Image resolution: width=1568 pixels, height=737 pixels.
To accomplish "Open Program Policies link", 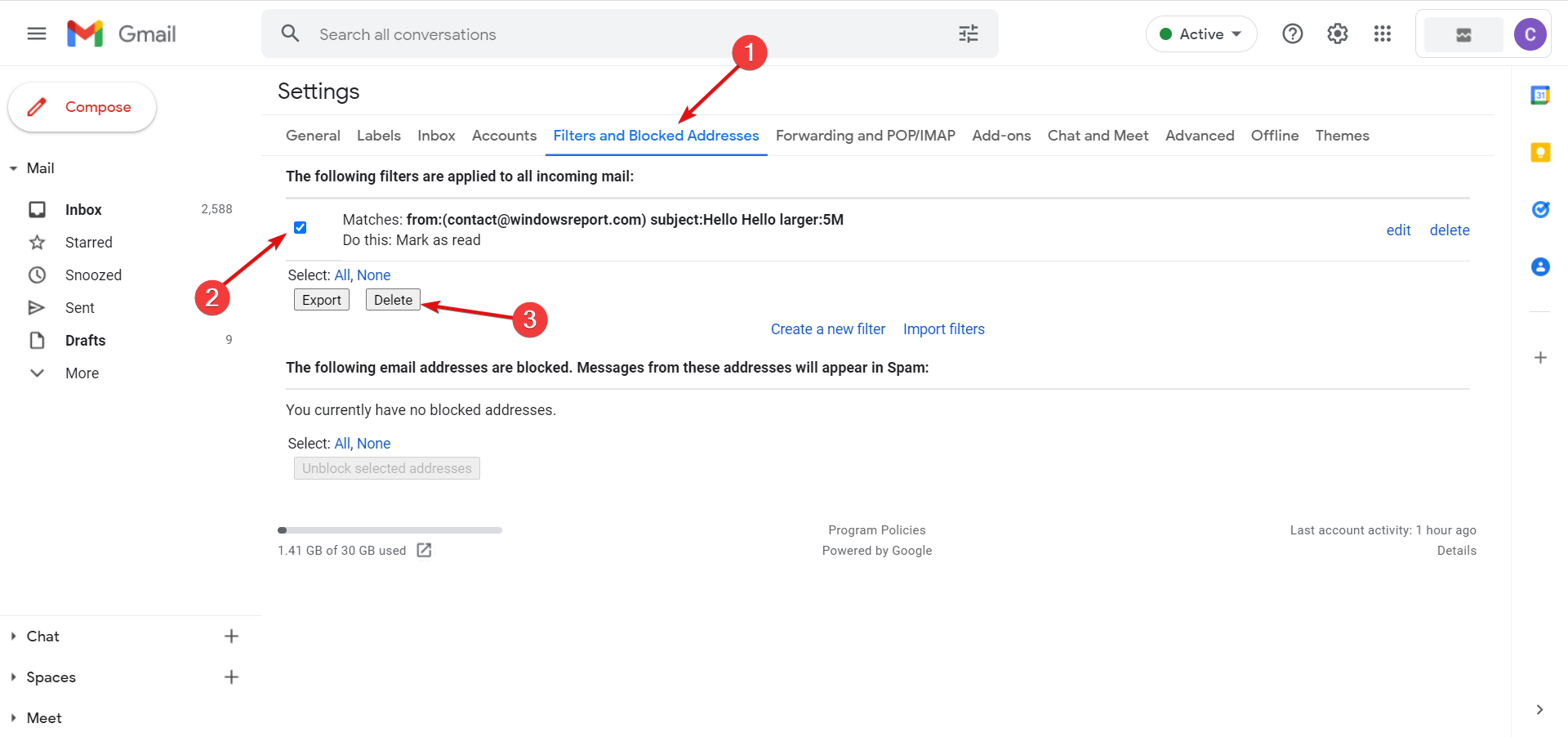I will click(x=877, y=530).
